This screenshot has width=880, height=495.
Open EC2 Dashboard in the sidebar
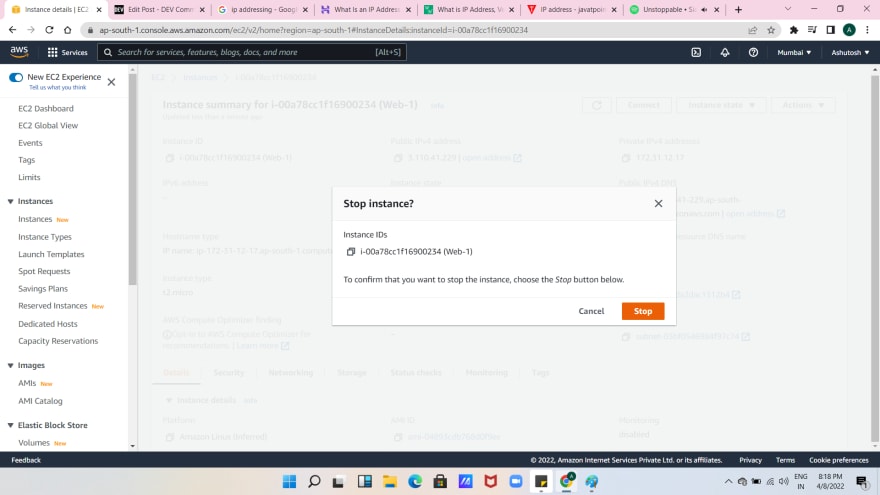pyautogui.click(x=45, y=108)
